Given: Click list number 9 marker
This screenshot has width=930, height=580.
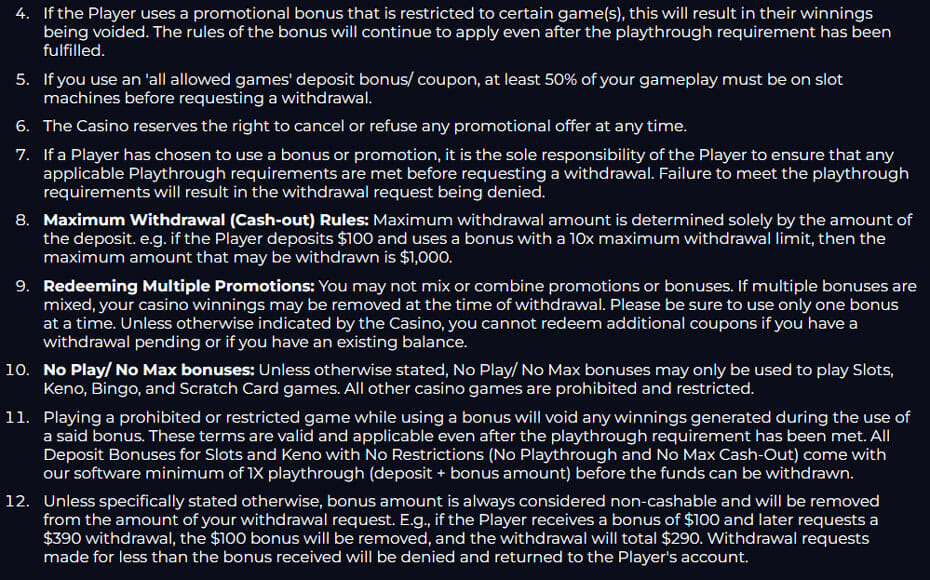Looking at the screenshot, I should (24, 286).
